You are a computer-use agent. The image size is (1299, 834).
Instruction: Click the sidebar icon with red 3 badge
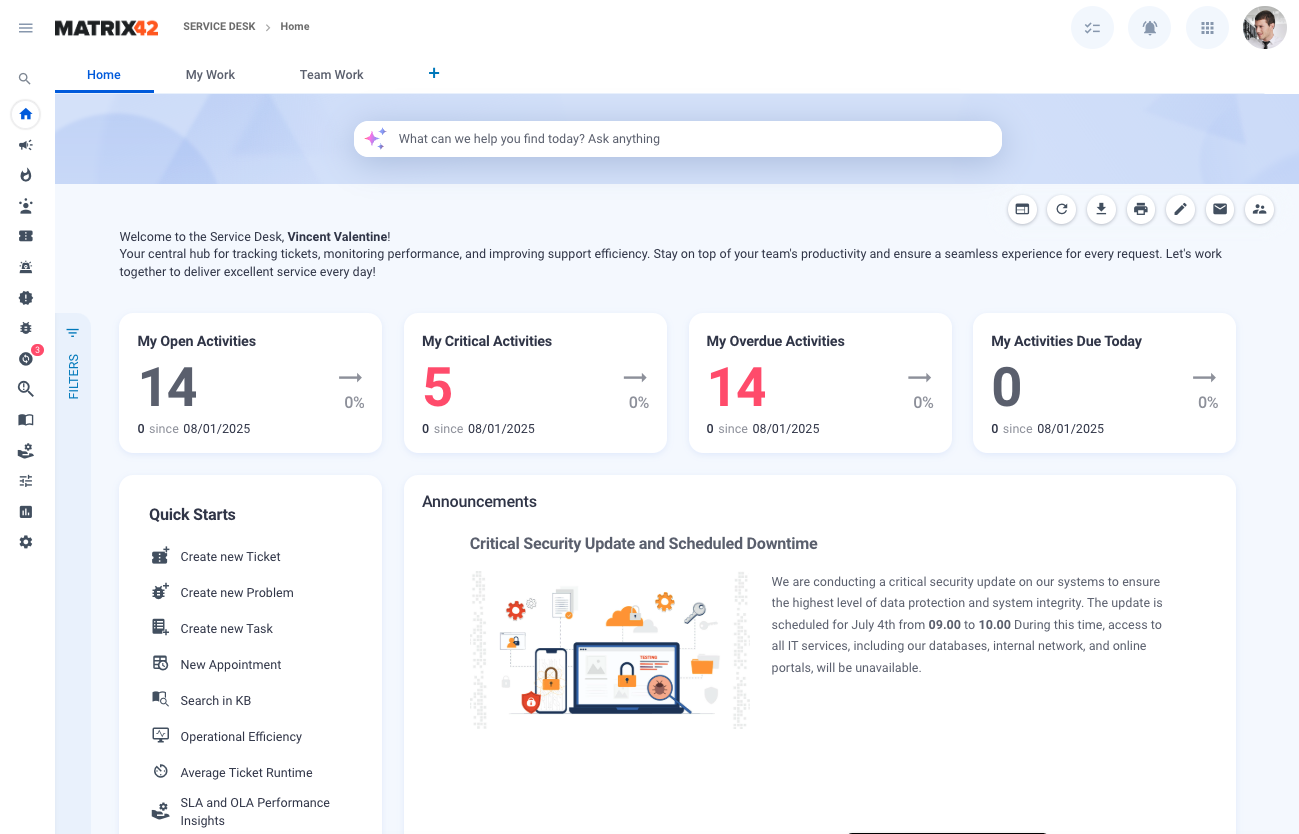(x=26, y=358)
